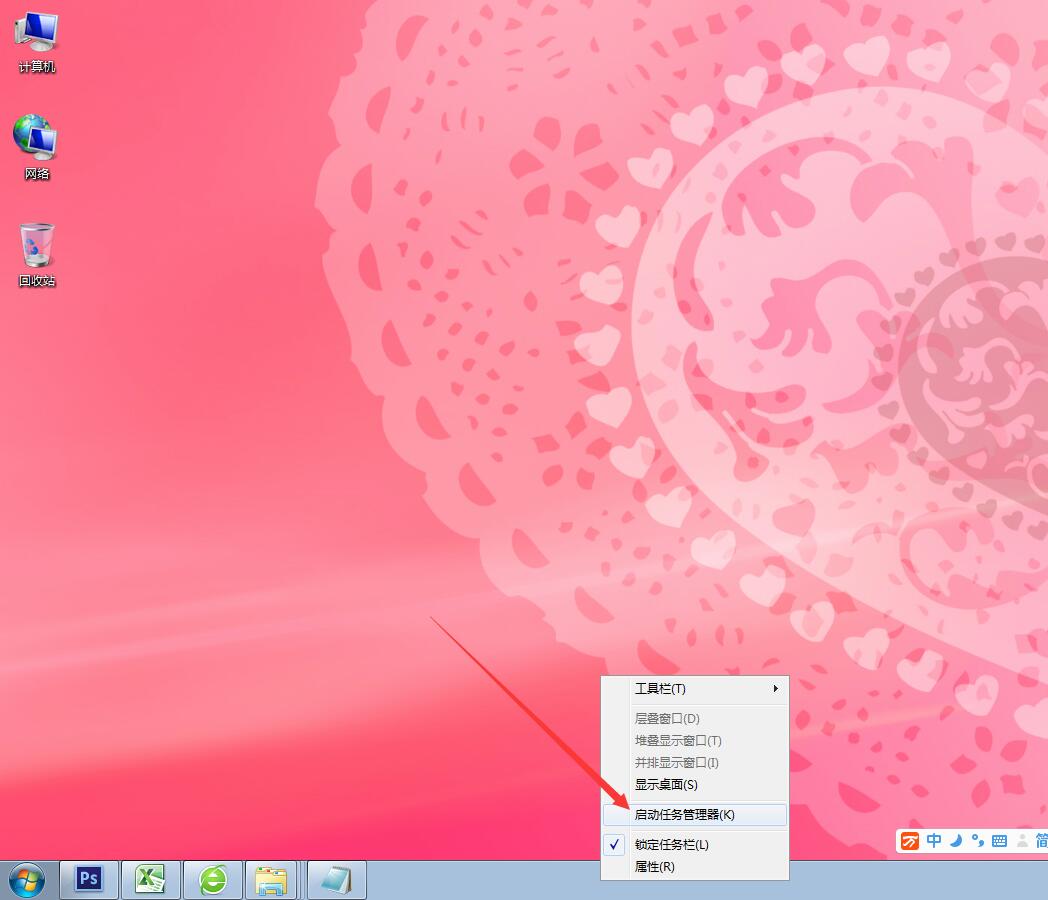Viewport: 1048px width, 900px height.
Task: Select 显示桌面(S) menu entry
Action: tap(666, 785)
